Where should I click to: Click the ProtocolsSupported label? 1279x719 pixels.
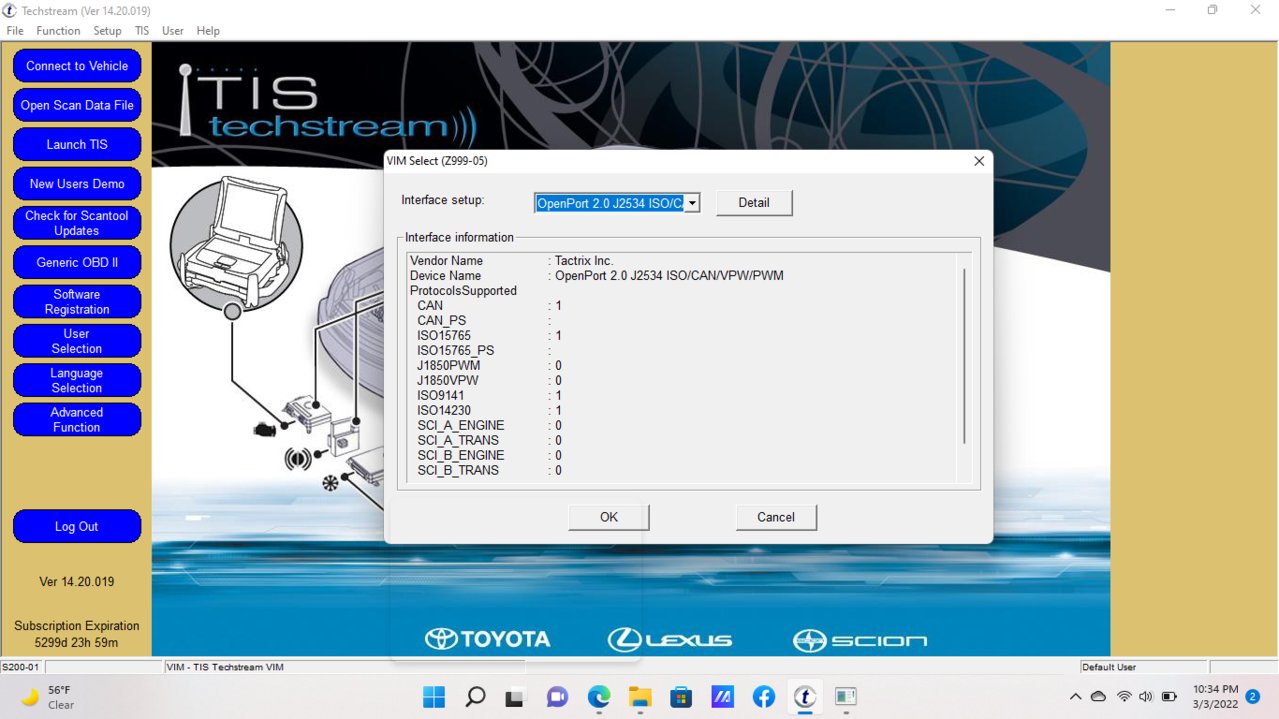click(x=463, y=291)
